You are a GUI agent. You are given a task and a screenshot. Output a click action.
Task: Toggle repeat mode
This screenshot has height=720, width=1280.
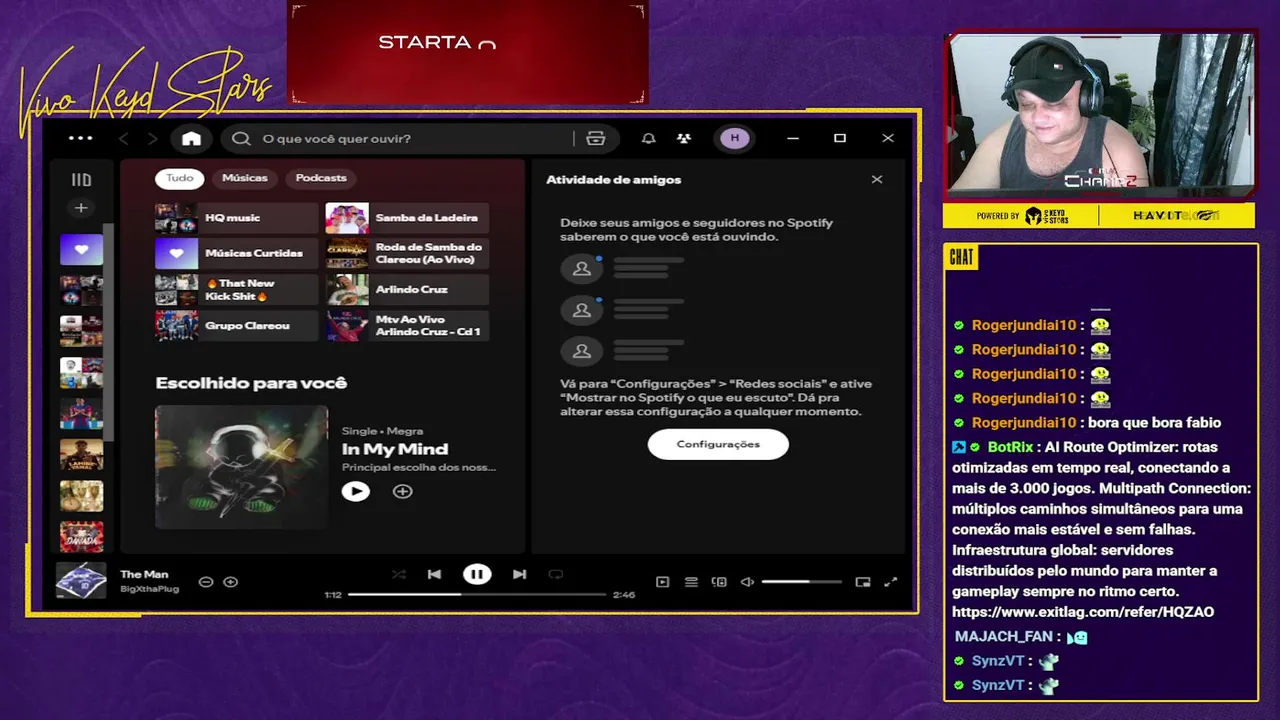pos(556,574)
